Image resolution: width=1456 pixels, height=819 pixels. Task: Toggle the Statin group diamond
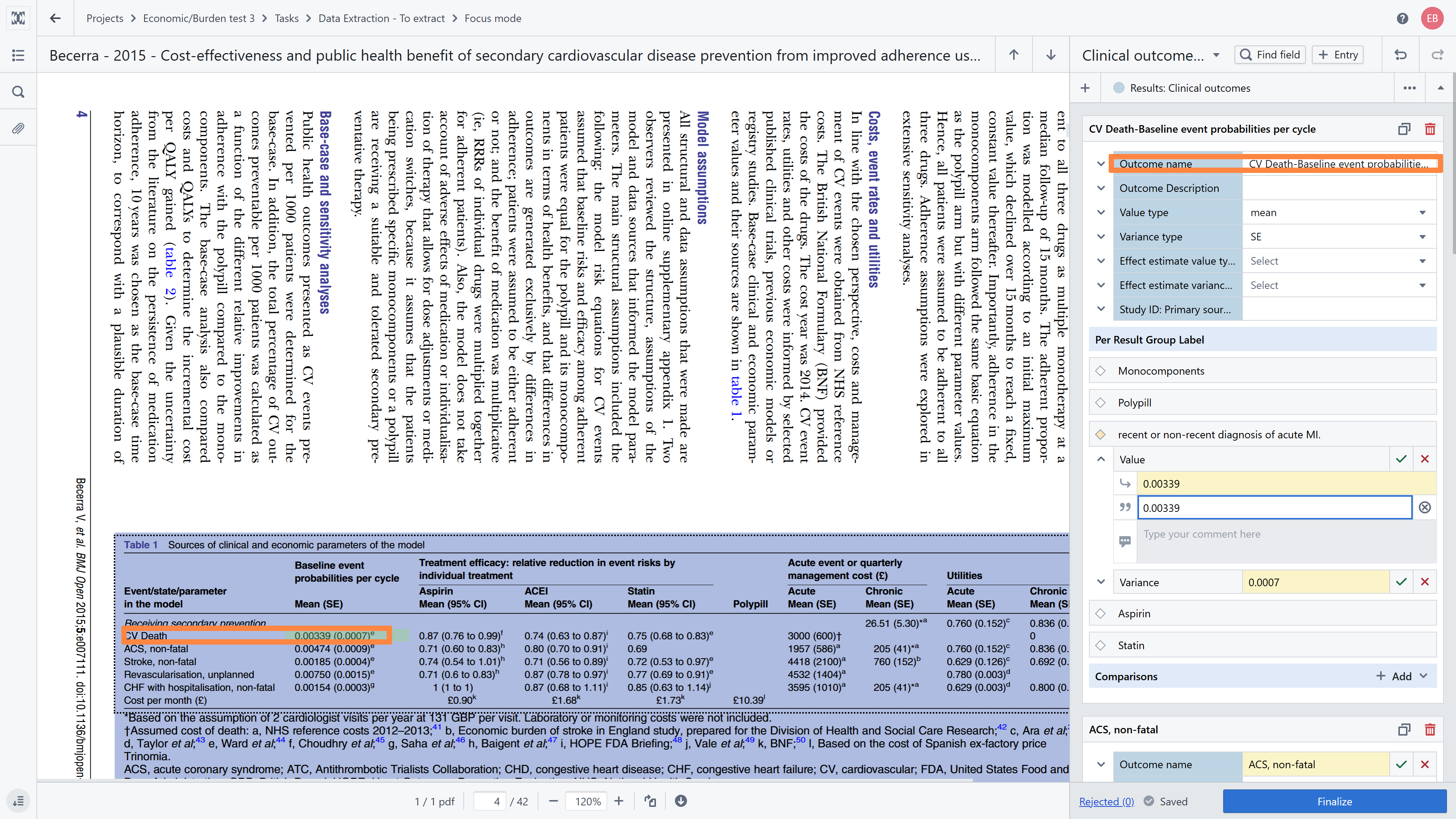[1100, 645]
